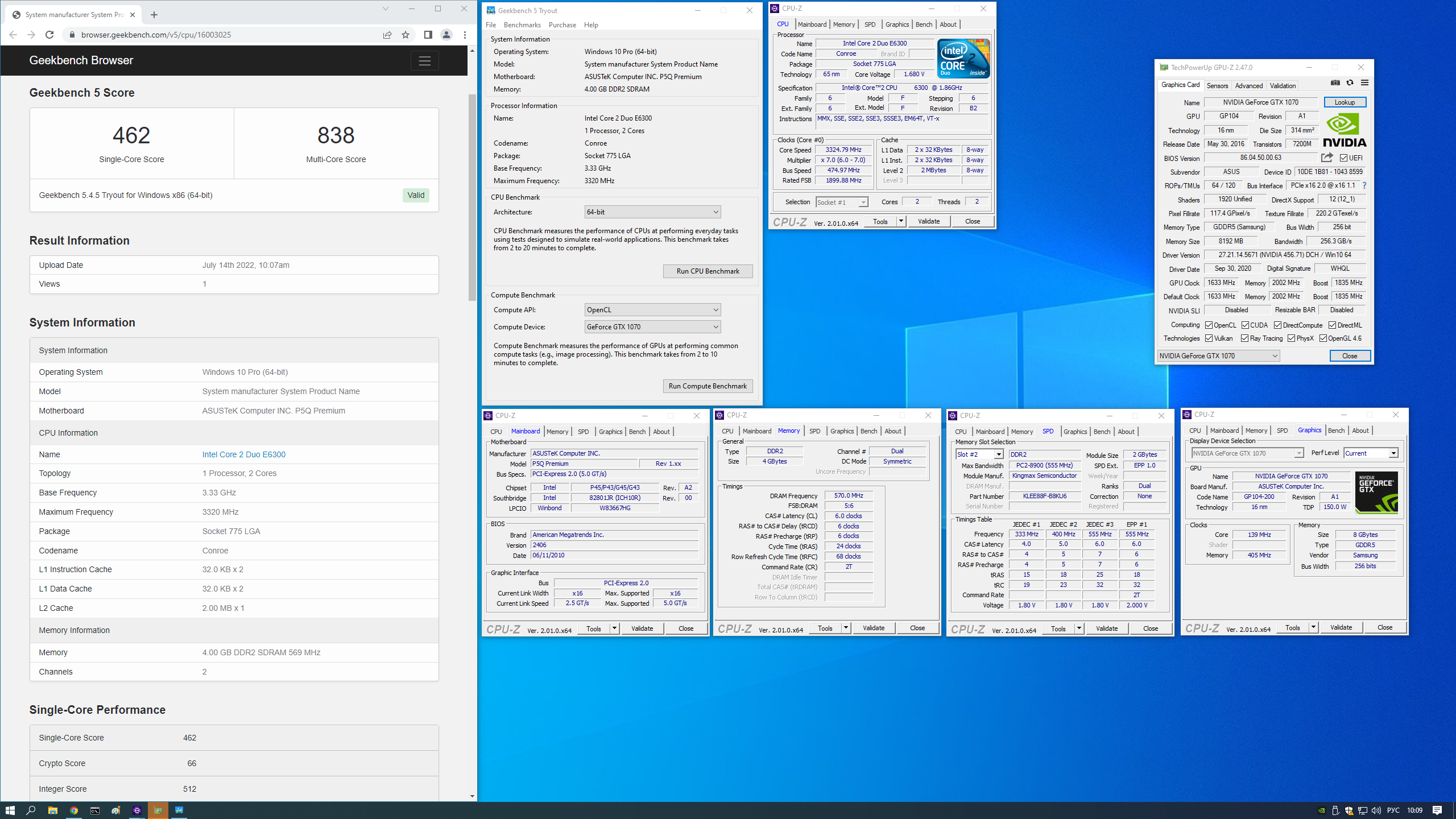The height and width of the screenshot is (819, 1456).
Task: Open the Geekbench Browser hamburger navigation
Action: (425, 61)
